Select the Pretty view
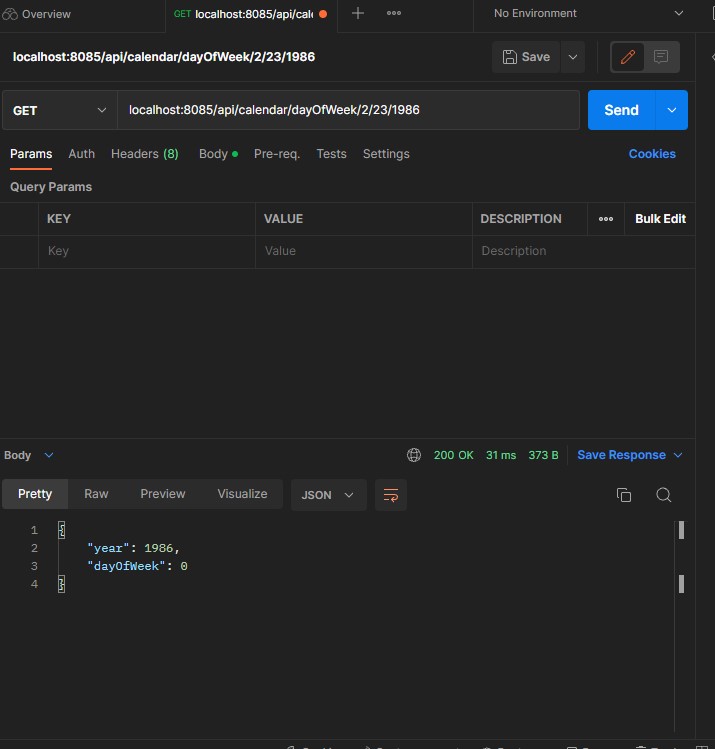This screenshot has width=715, height=749. coord(35,494)
